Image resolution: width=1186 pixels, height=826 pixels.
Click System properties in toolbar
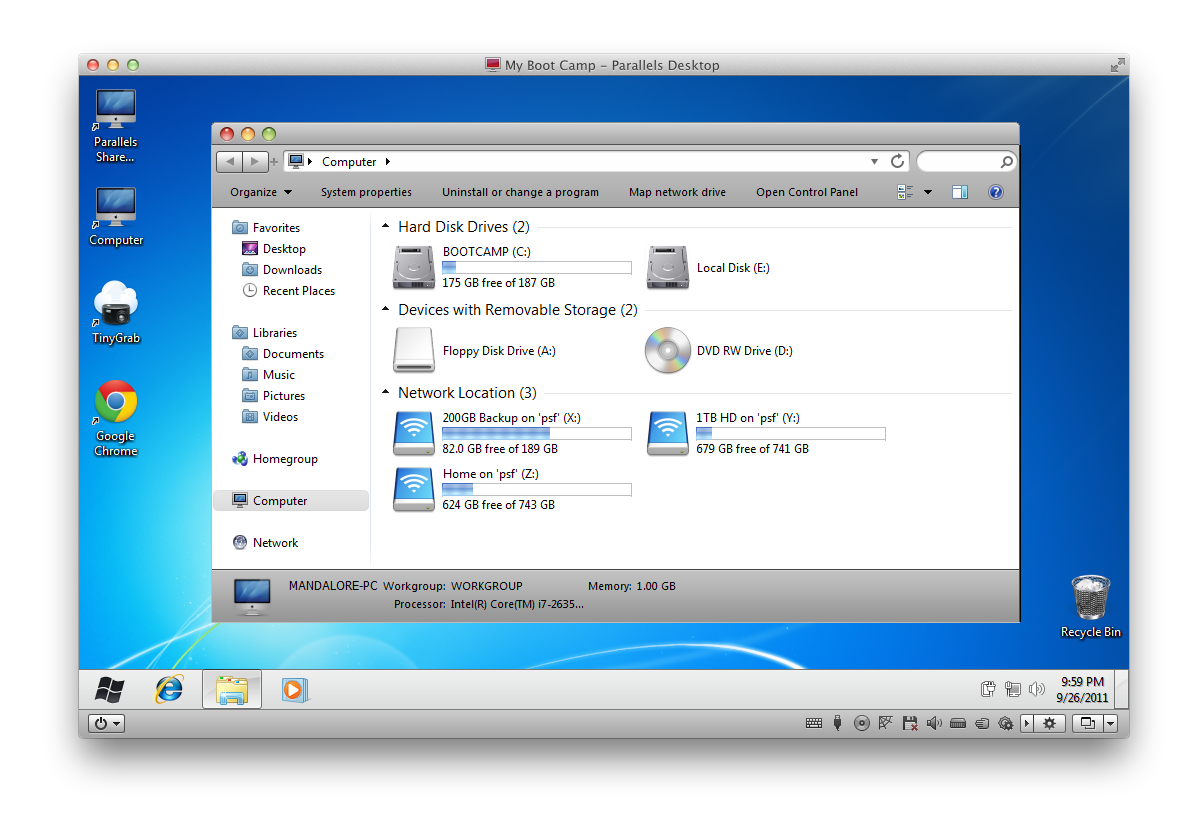coord(366,192)
